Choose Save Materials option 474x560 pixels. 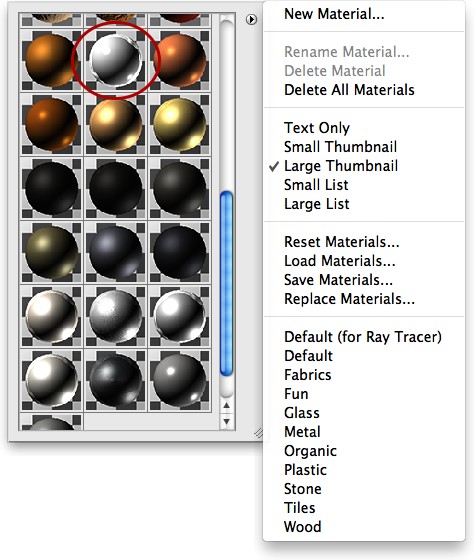coord(338,280)
